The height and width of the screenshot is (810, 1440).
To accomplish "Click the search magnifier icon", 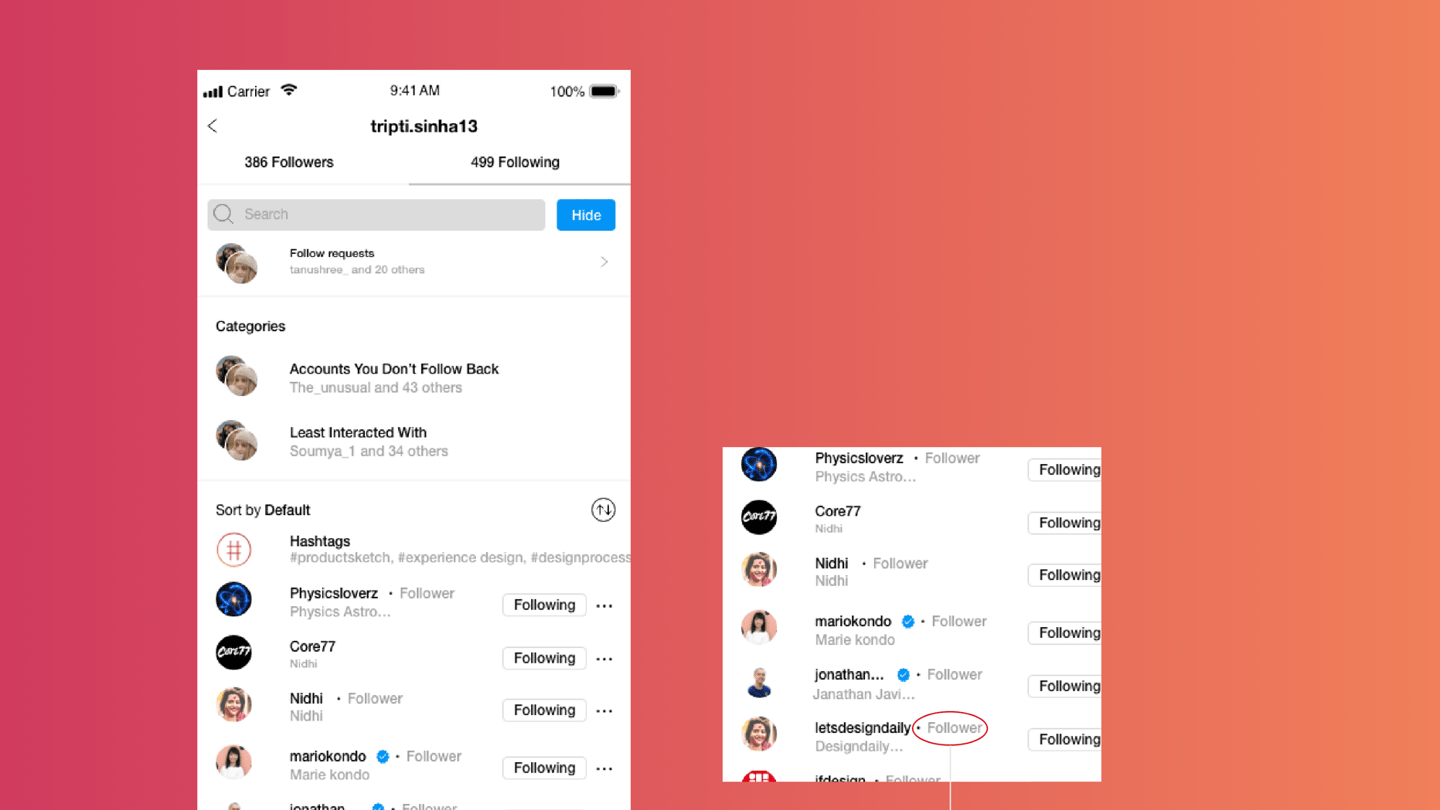I will coord(223,214).
